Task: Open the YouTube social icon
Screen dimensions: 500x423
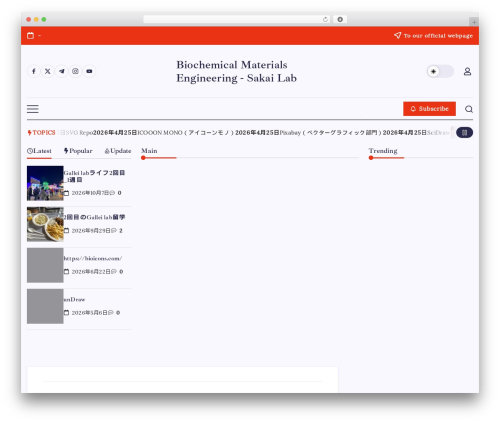Action: pyautogui.click(x=89, y=71)
